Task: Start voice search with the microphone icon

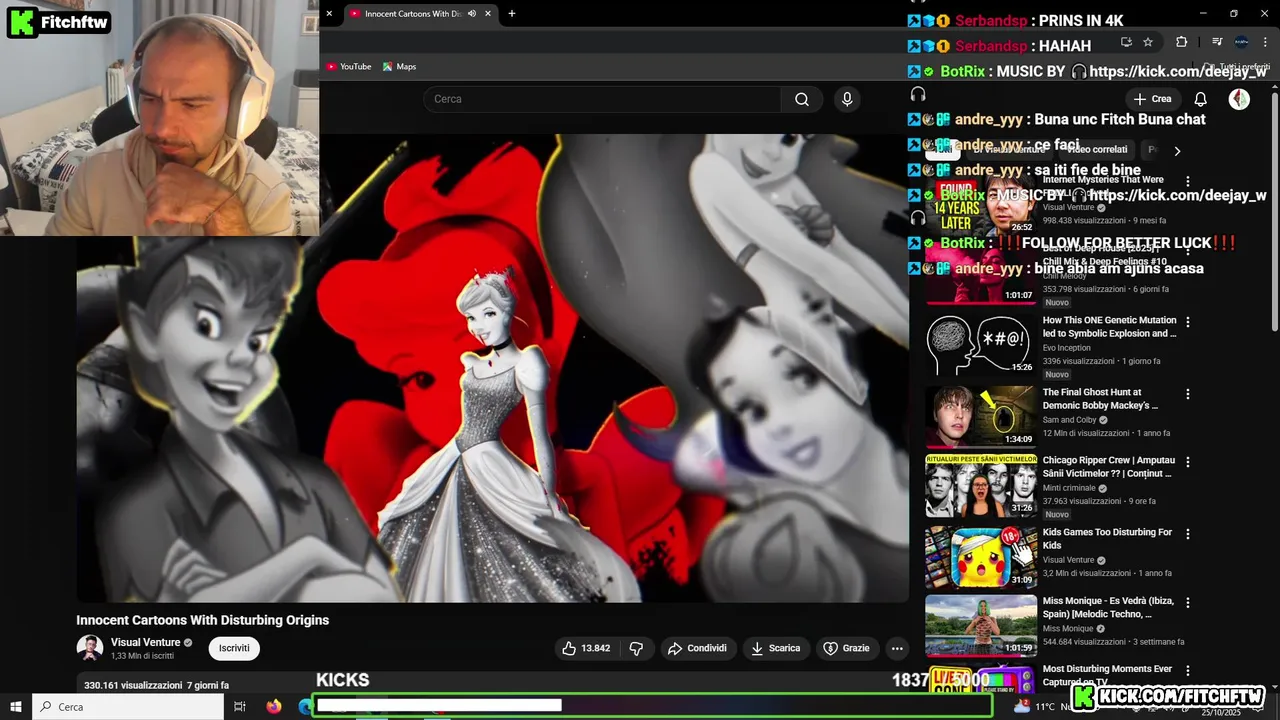Action: pyautogui.click(x=847, y=99)
